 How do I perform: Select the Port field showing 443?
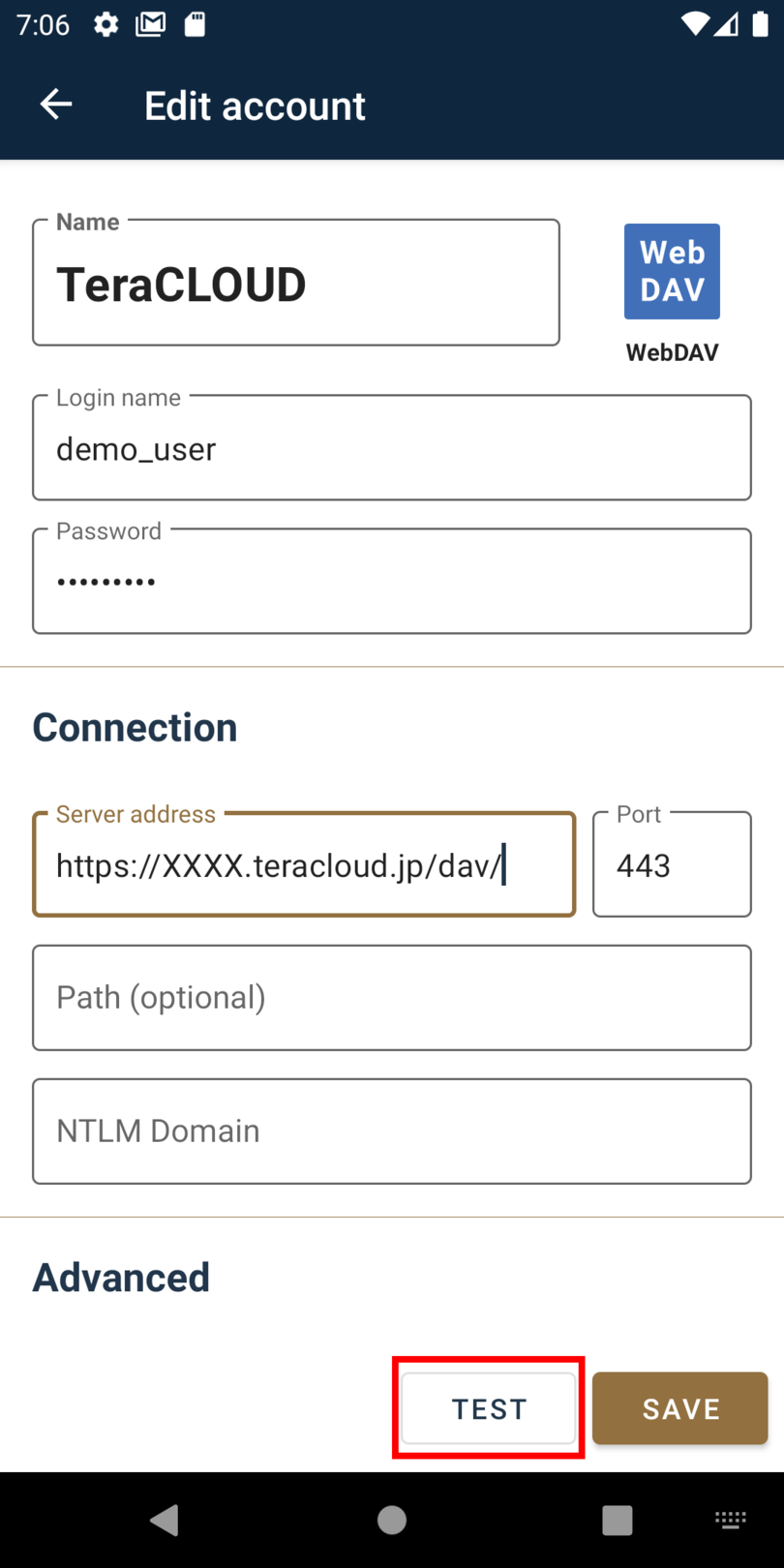coord(672,865)
